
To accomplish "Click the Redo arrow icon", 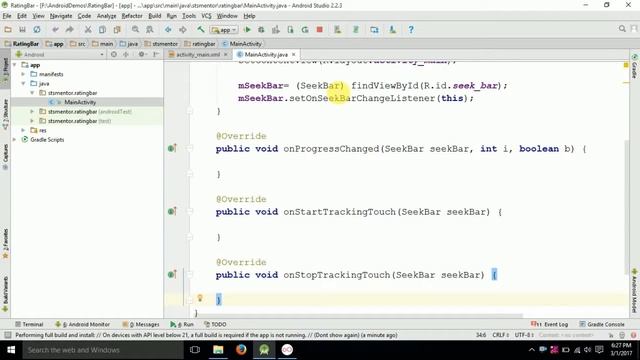I will pyautogui.click(x=70, y=29).
